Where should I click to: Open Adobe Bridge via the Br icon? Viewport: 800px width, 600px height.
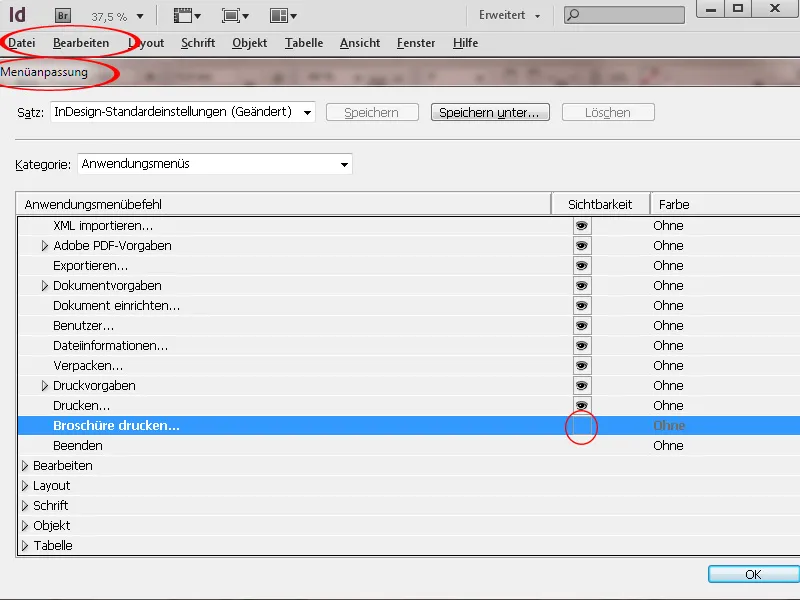(x=63, y=16)
